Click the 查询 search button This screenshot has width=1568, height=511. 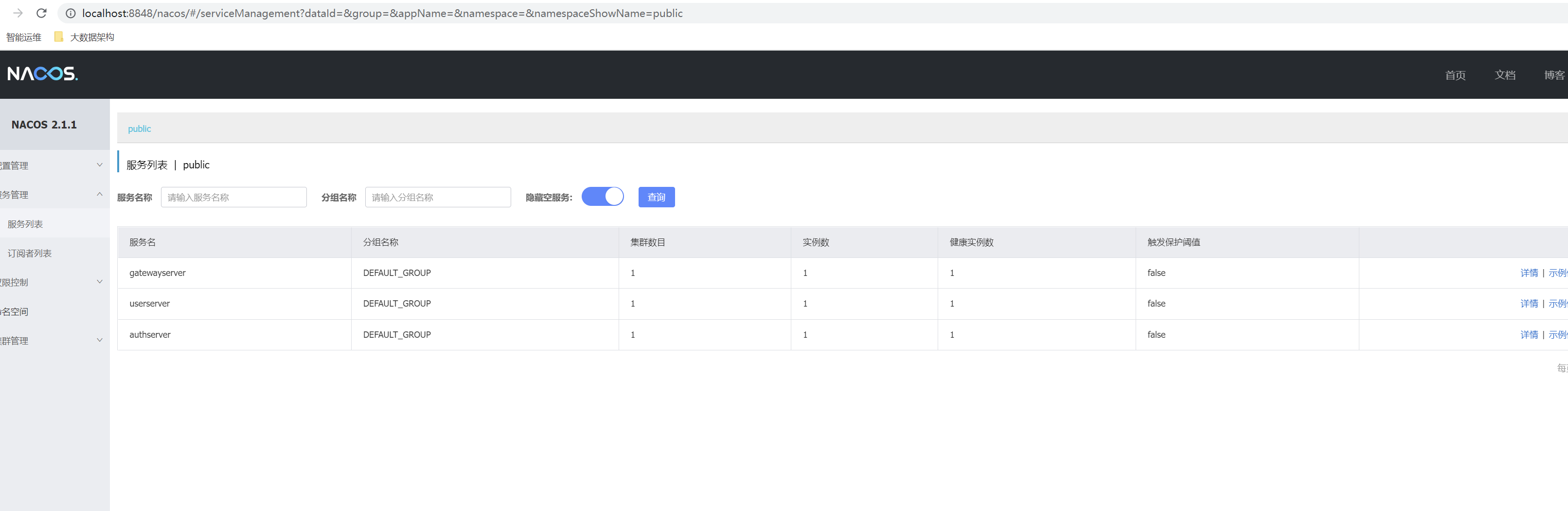point(656,197)
